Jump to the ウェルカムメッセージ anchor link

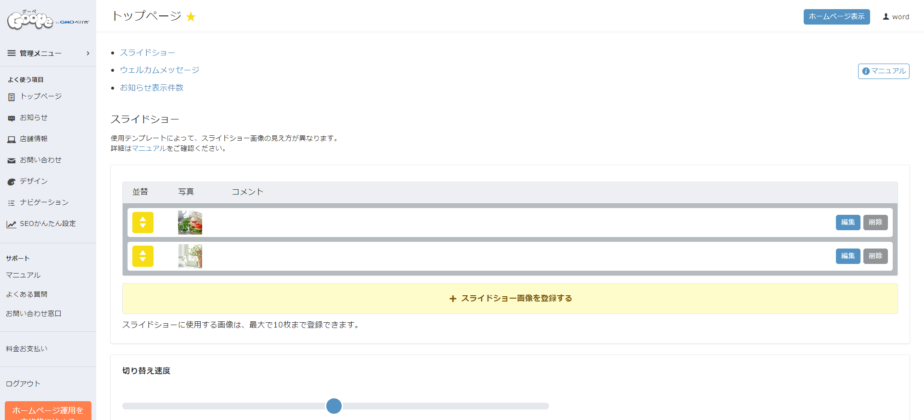click(x=159, y=70)
